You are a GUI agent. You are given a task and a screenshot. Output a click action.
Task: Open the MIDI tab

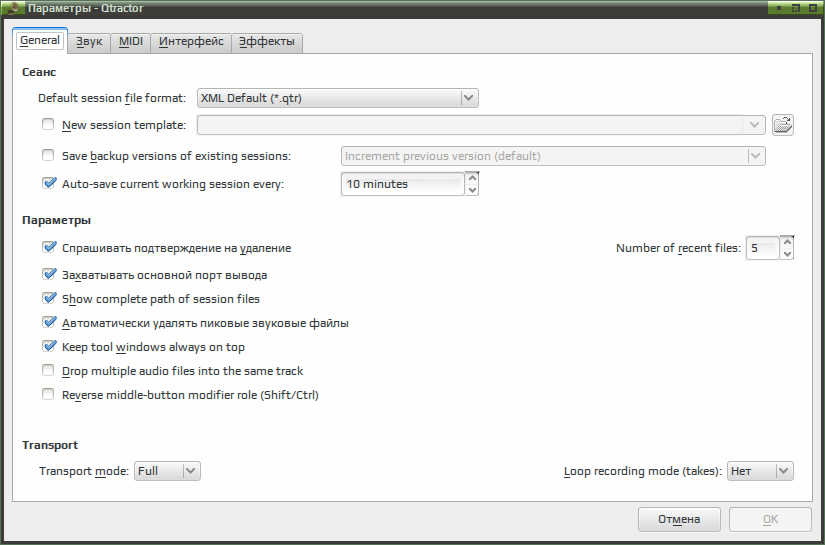click(x=130, y=42)
